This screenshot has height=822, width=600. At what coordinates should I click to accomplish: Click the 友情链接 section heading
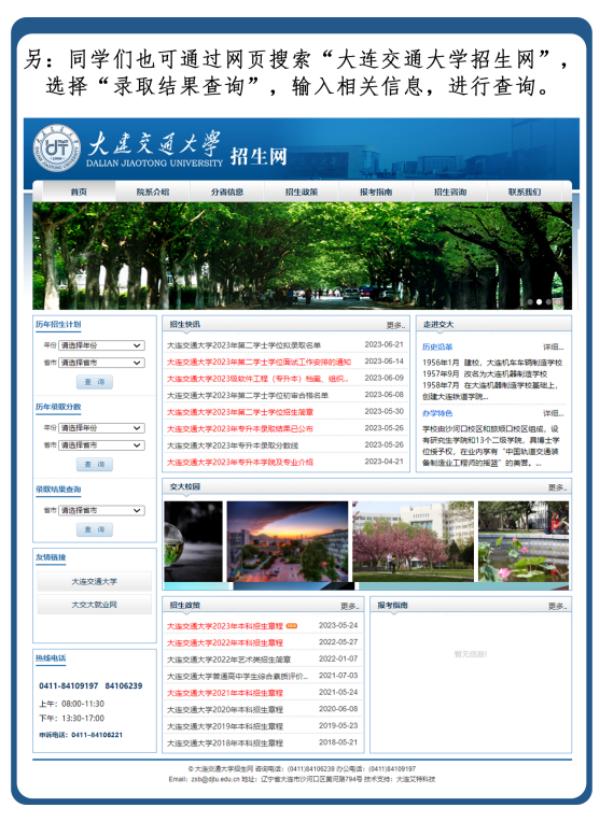click(x=51, y=557)
